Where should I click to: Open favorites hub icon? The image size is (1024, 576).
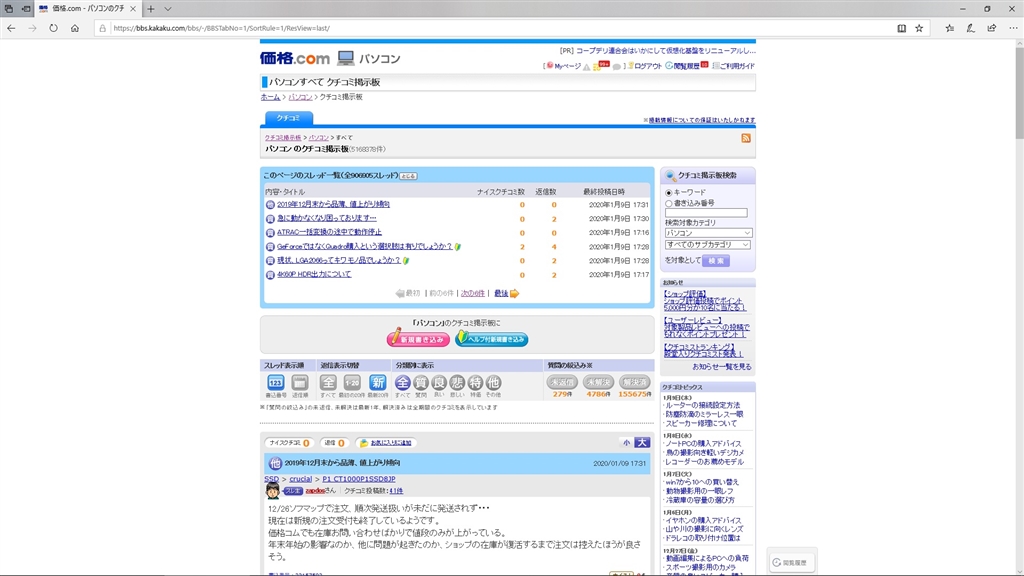(950, 28)
